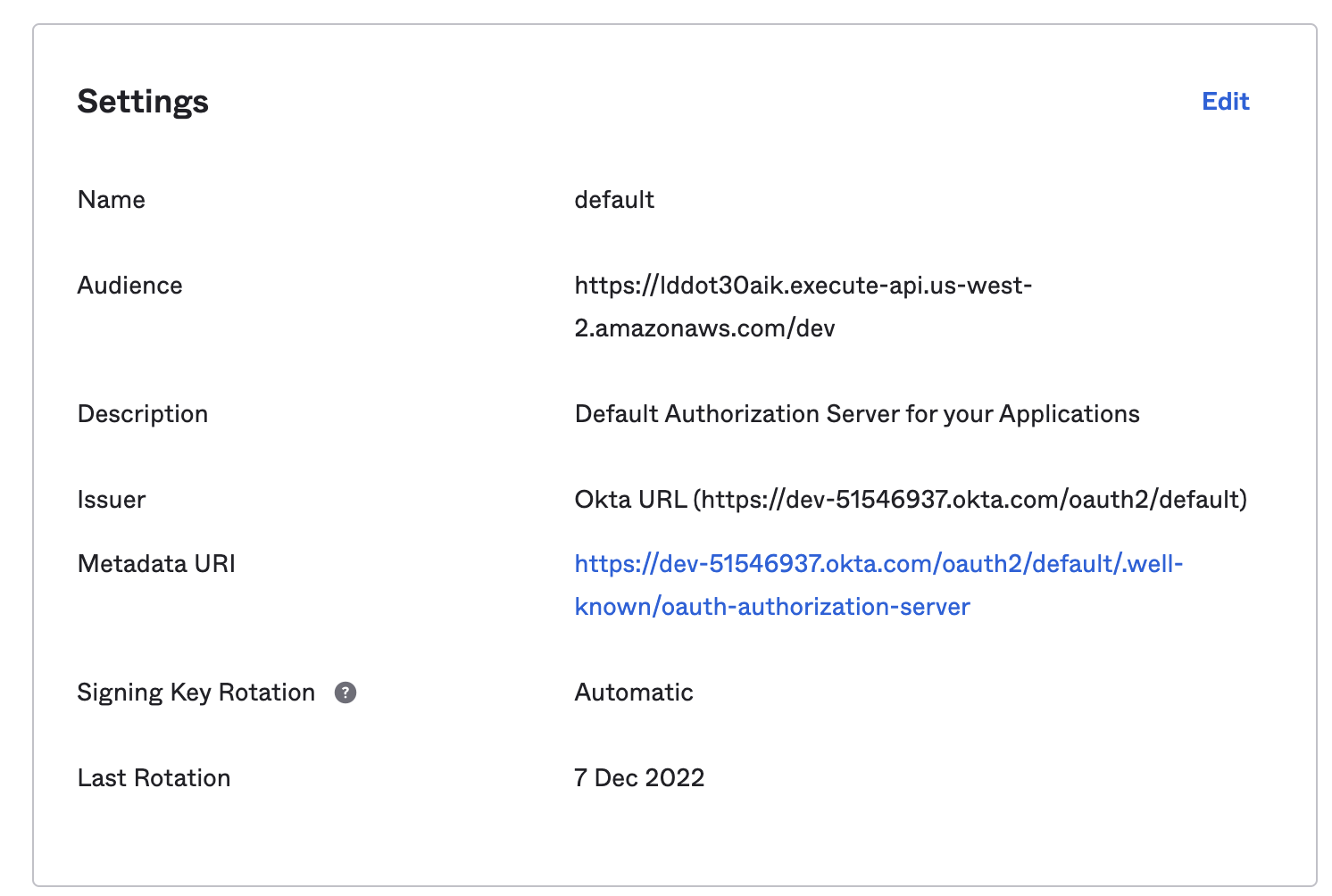Click the Signing Key Rotation label text
The image size is (1332, 896).
coord(196,692)
